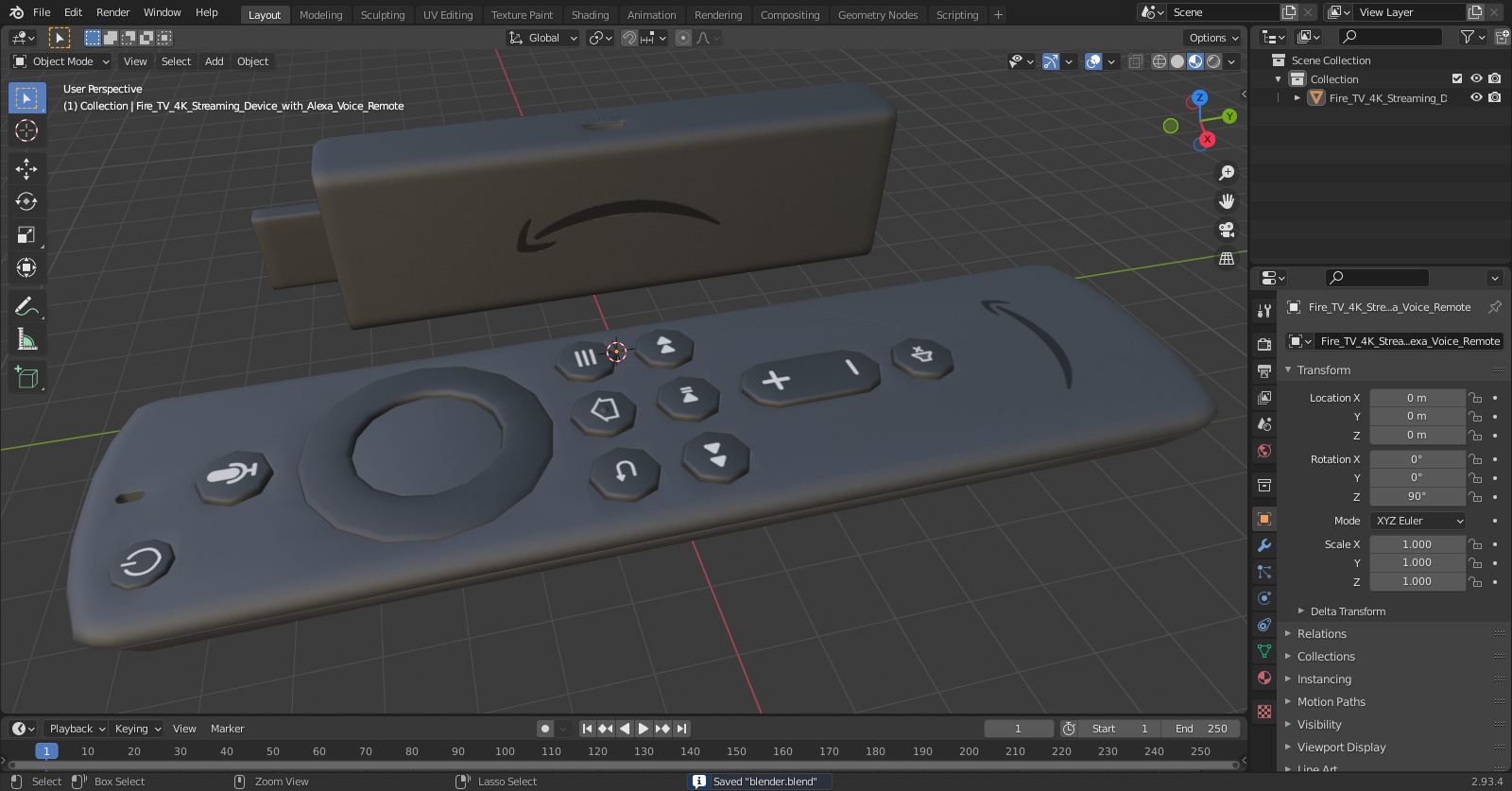The image size is (1512, 791).
Task: Hide Fire_TV_4K_Streaming_D object via eye icon
Action: point(1476,97)
